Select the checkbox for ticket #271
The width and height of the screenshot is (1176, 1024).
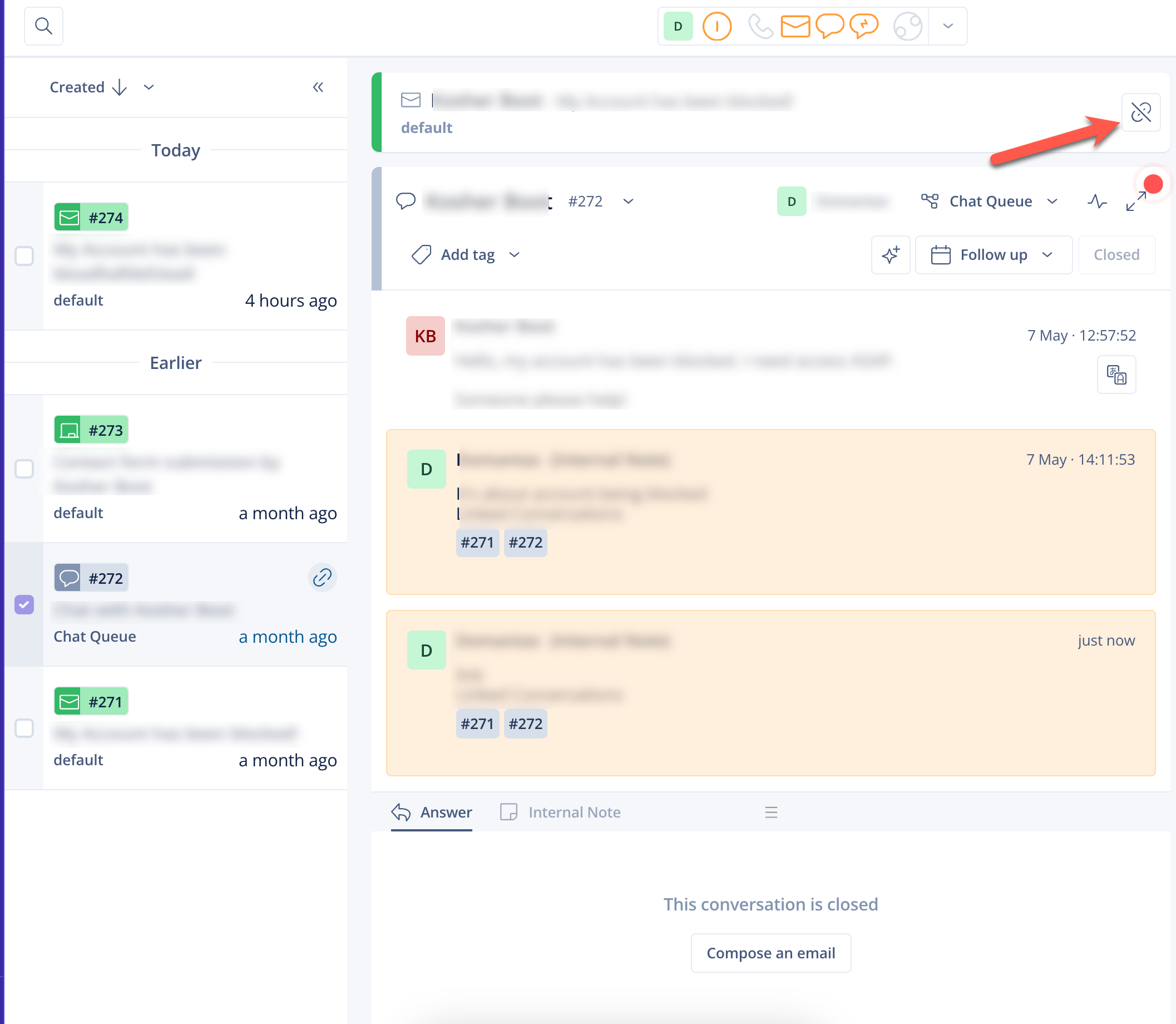24,728
